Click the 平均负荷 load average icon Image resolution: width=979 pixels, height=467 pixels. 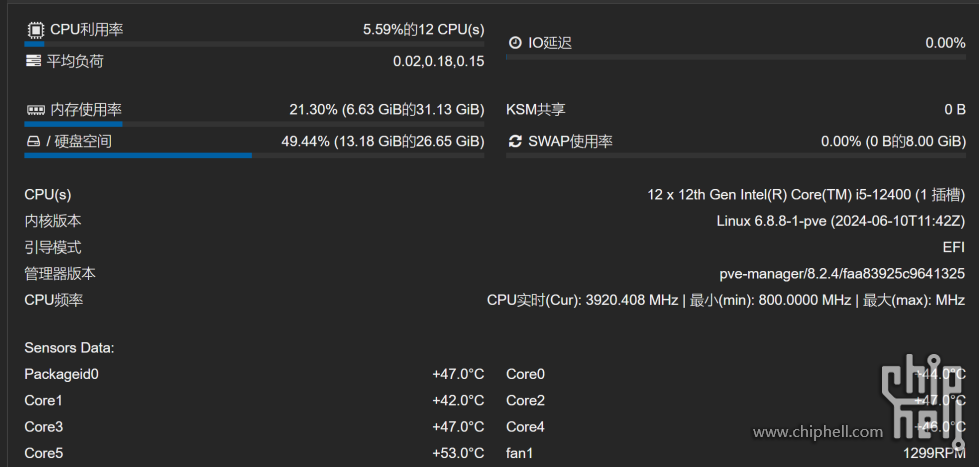(34, 61)
